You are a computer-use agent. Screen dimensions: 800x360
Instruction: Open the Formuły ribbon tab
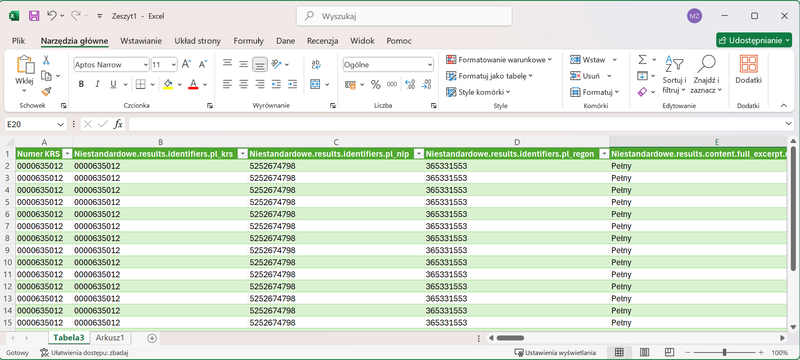click(248, 41)
